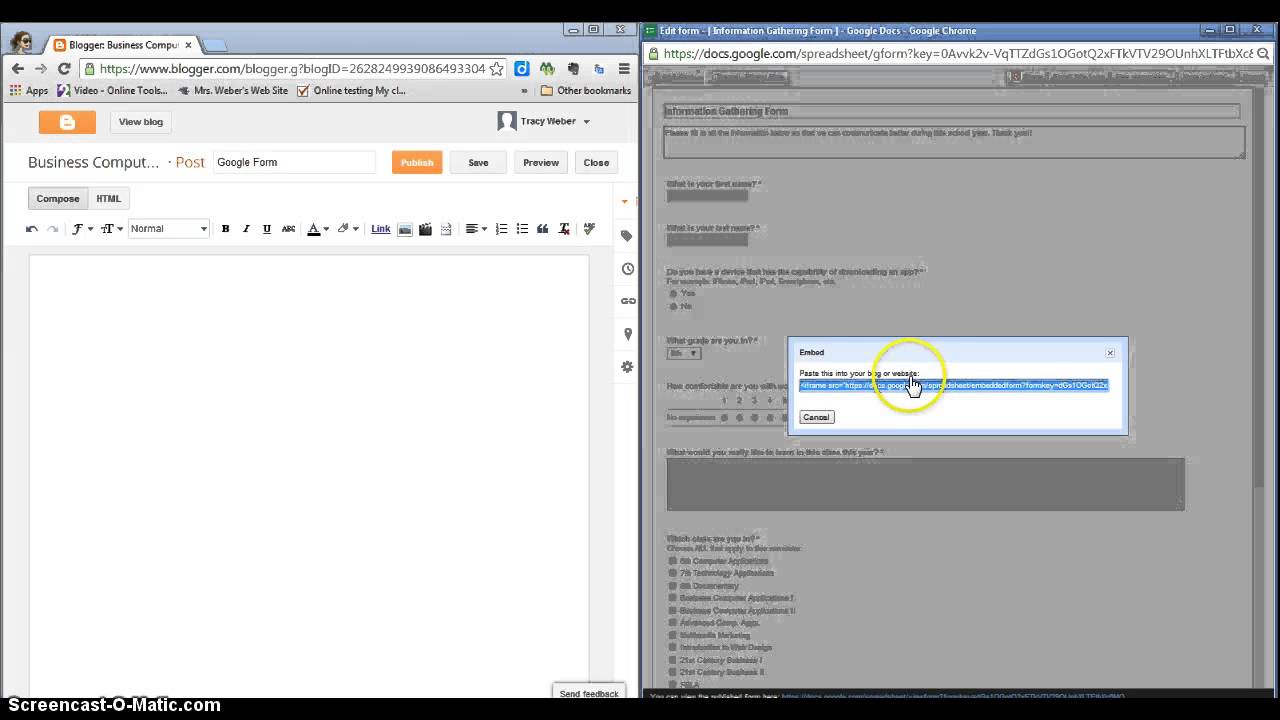The width and height of the screenshot is (1280, 720).
Task: Save the blog post draft
Action: (x=478, y=163)
